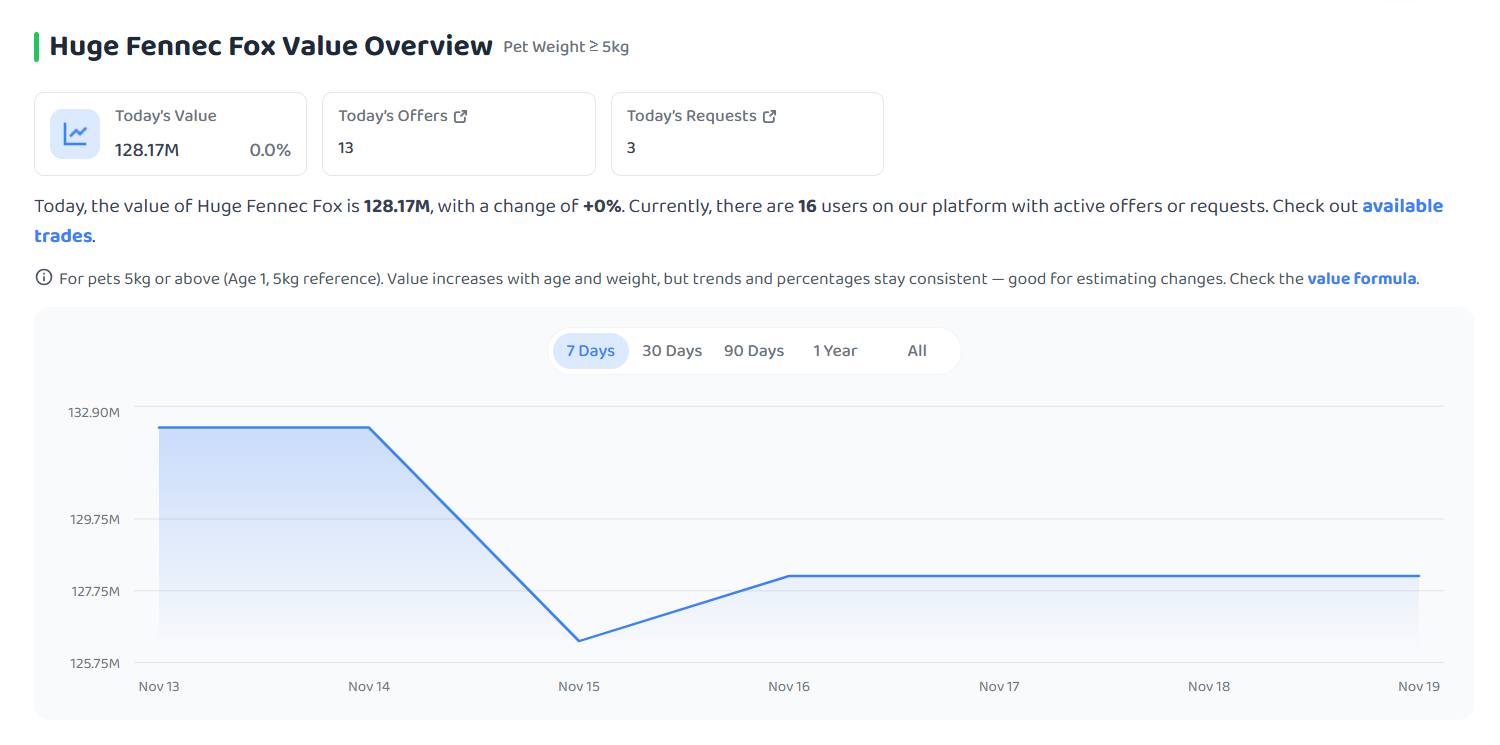Screen dimensions: 1500x745
Task: Click the info circle icon before pet note
Action: pyautogui.click(x=43, y=278)
